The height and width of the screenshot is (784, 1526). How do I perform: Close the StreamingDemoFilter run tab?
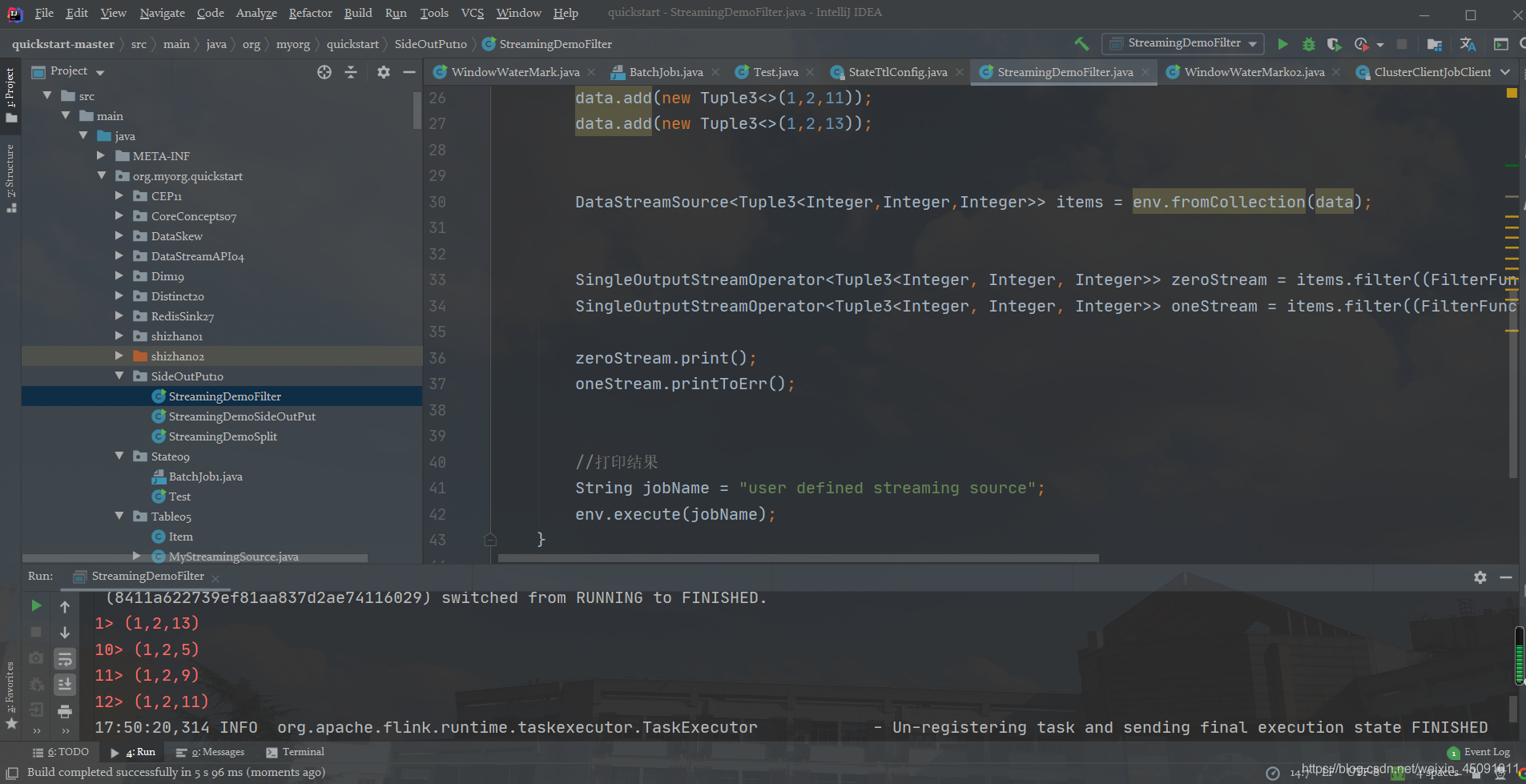pyautogui.click(x=215, y=577)
